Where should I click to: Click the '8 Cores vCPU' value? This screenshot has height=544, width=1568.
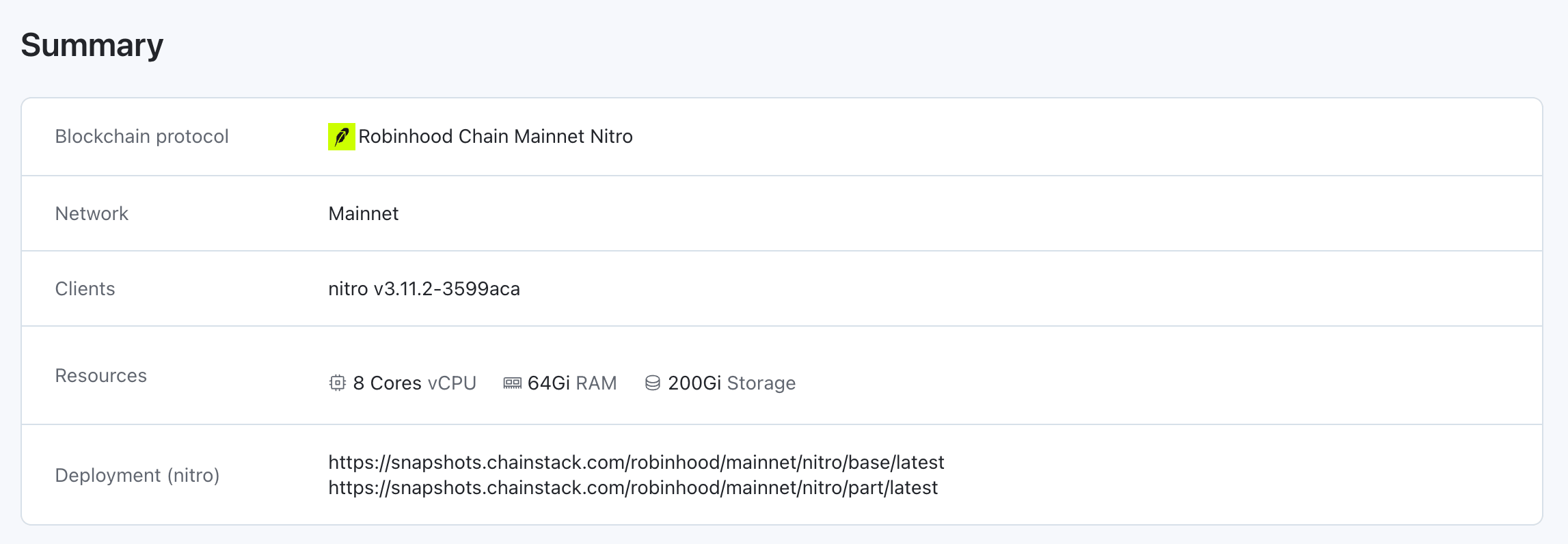click(415, 383)
